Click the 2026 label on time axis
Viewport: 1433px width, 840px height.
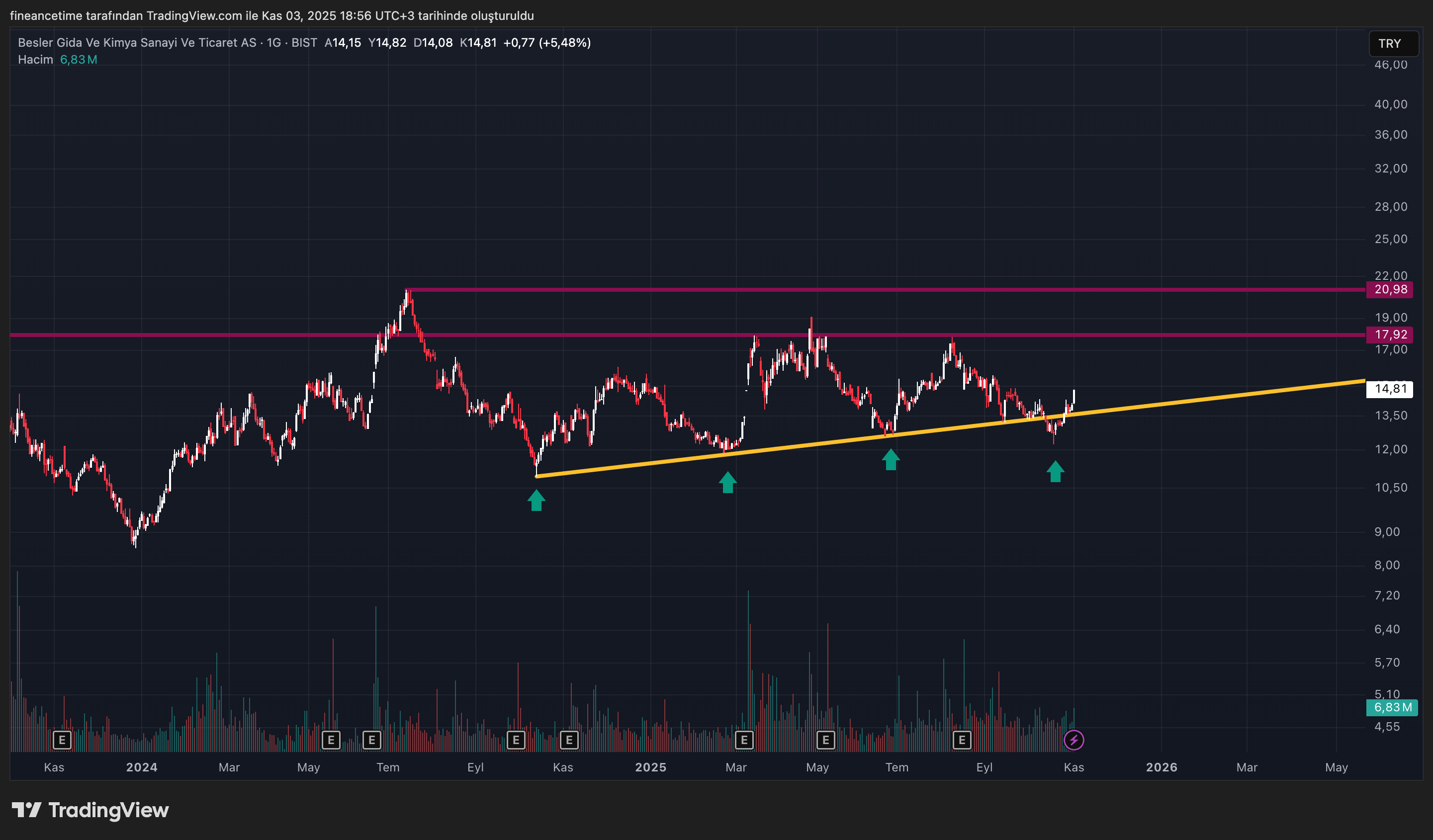[x=1161, y=767]
